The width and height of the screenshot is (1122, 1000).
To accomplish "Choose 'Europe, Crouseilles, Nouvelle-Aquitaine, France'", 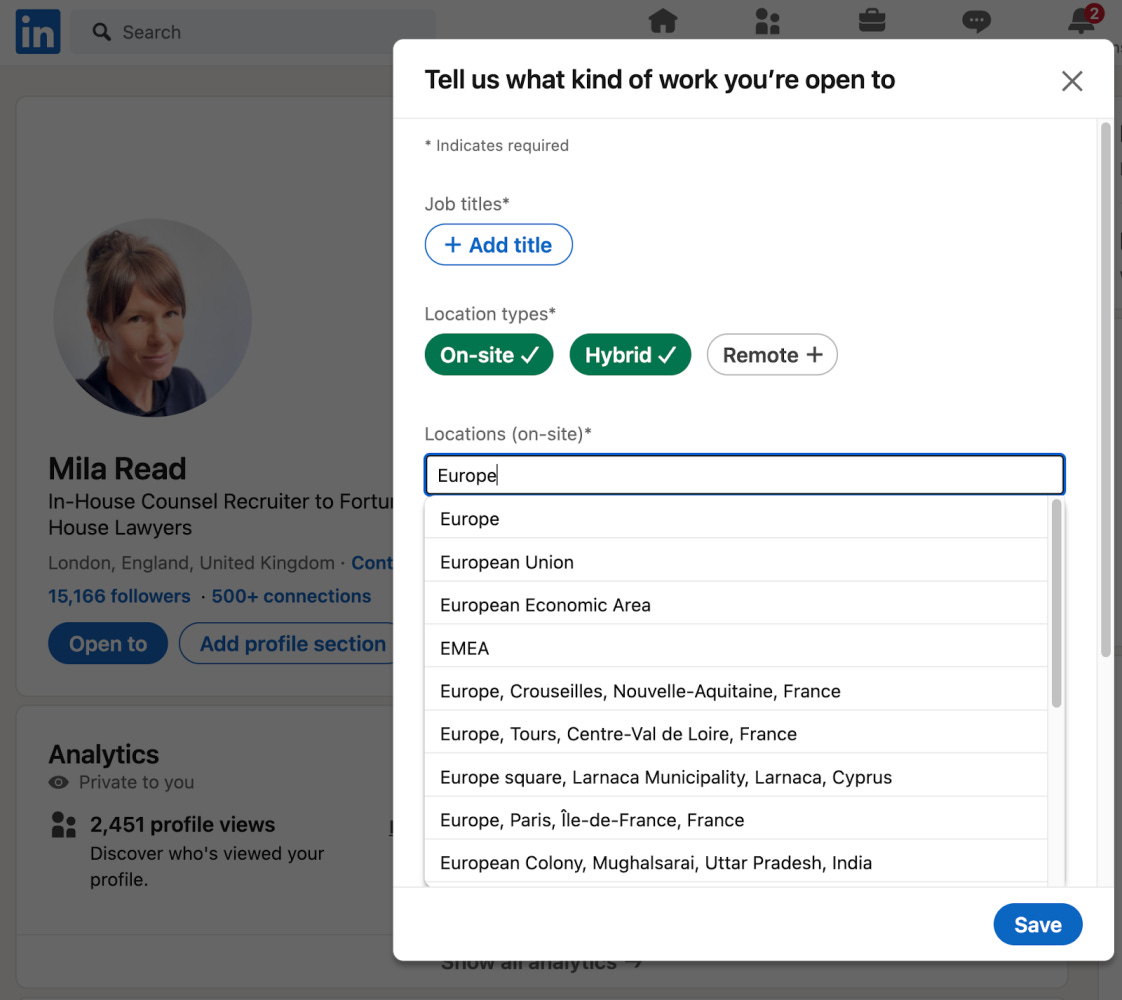I will 736,691.
